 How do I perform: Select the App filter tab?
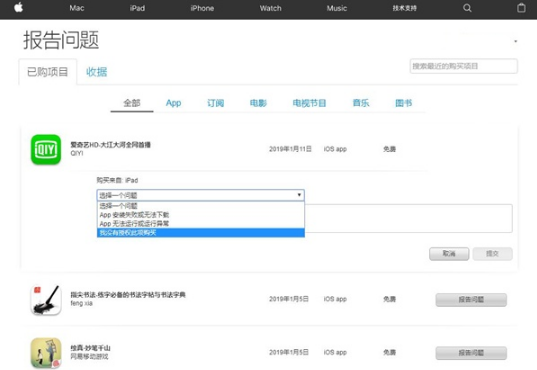coord(174,103)
